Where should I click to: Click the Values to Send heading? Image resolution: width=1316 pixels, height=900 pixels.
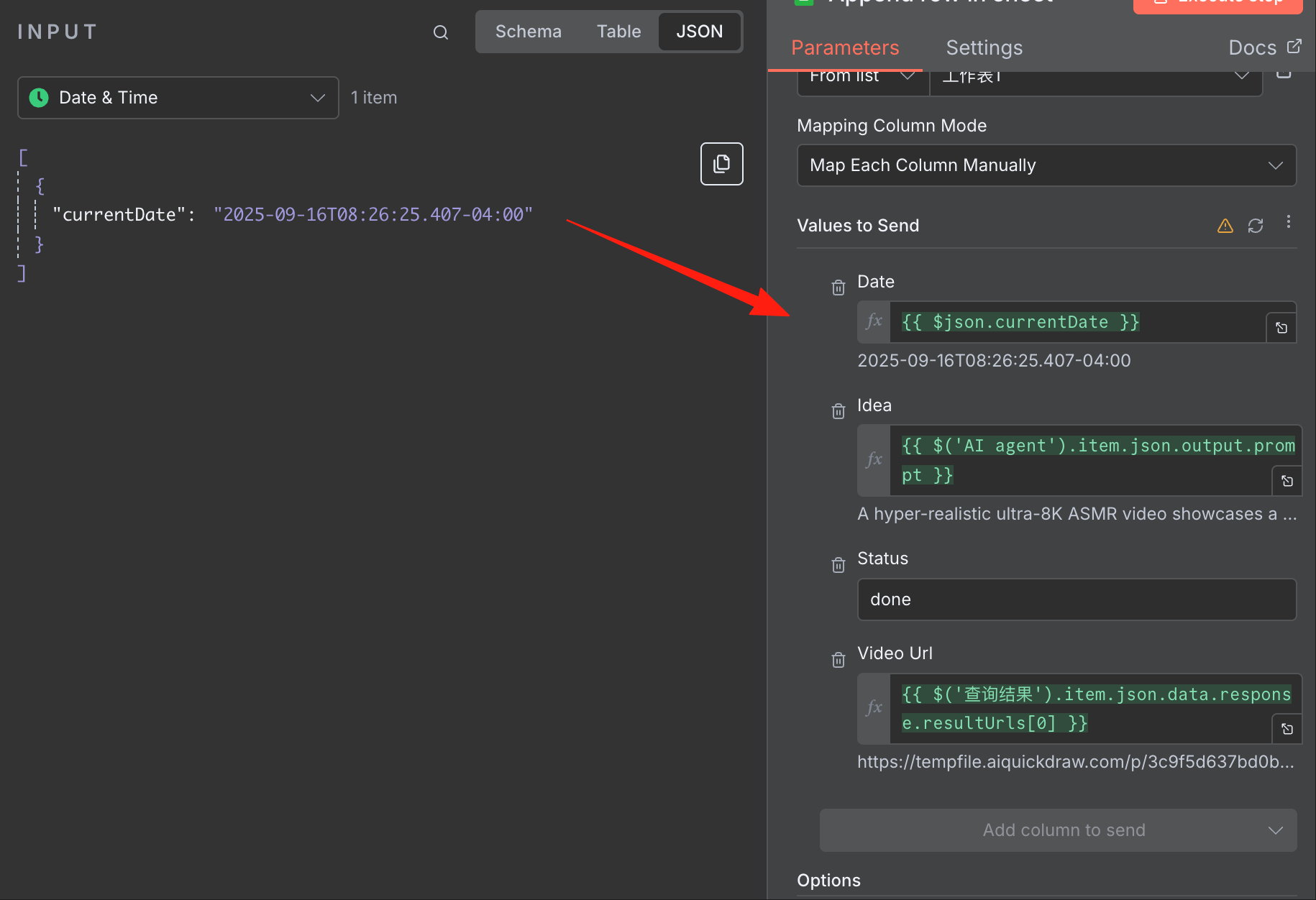[x=858, y=226]
